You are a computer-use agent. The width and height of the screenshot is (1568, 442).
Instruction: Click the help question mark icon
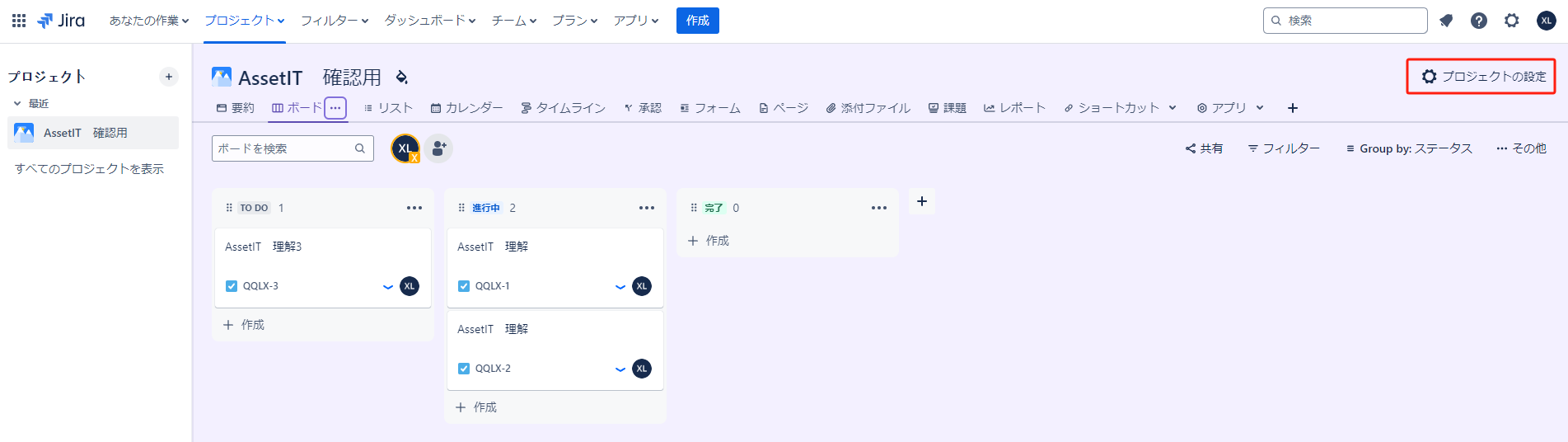point(1479,21)
